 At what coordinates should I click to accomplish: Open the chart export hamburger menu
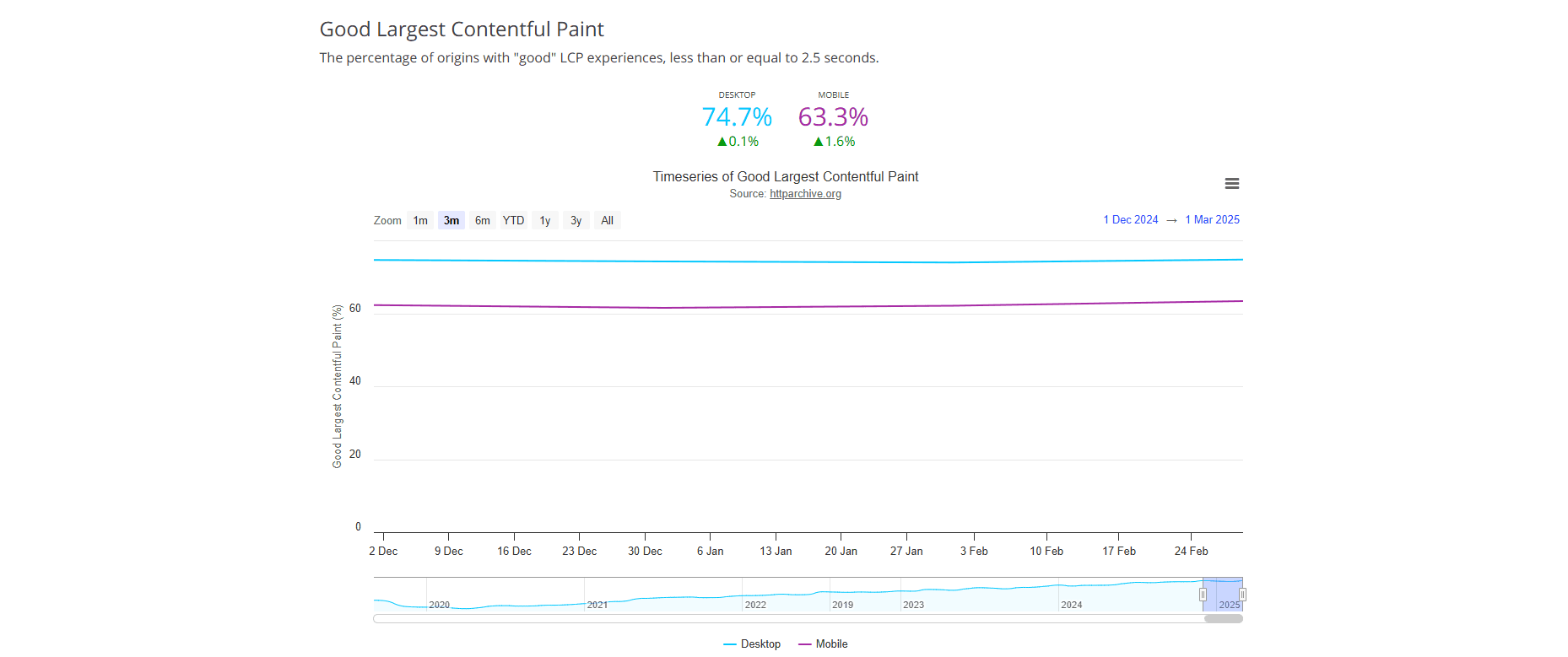(x=1231, y=183)
